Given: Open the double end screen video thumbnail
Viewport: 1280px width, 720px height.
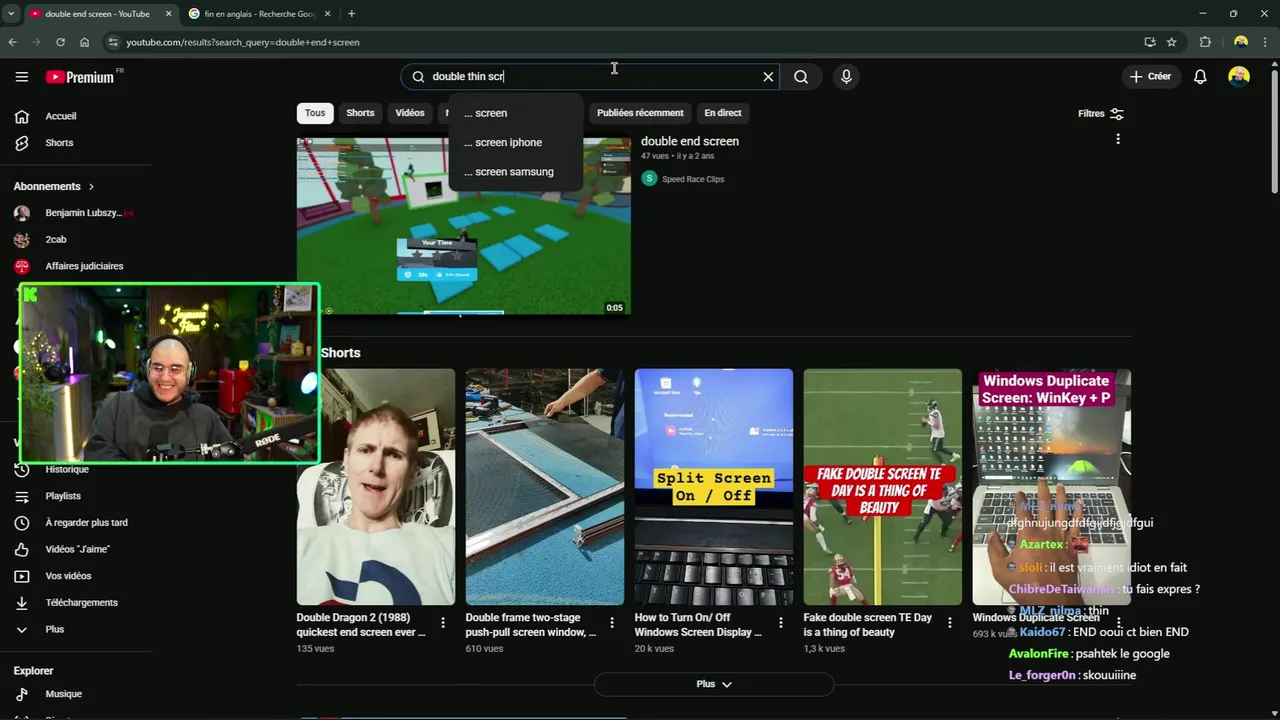Looking at the screenshot, I should click(x=464, y=226).
